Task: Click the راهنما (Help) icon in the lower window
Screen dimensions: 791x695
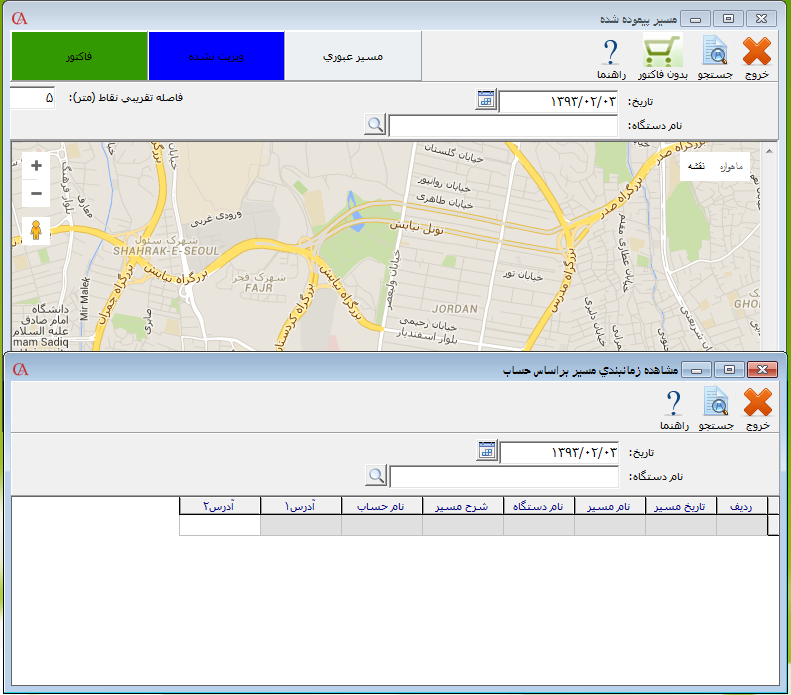Action: (x=673, y=402)
